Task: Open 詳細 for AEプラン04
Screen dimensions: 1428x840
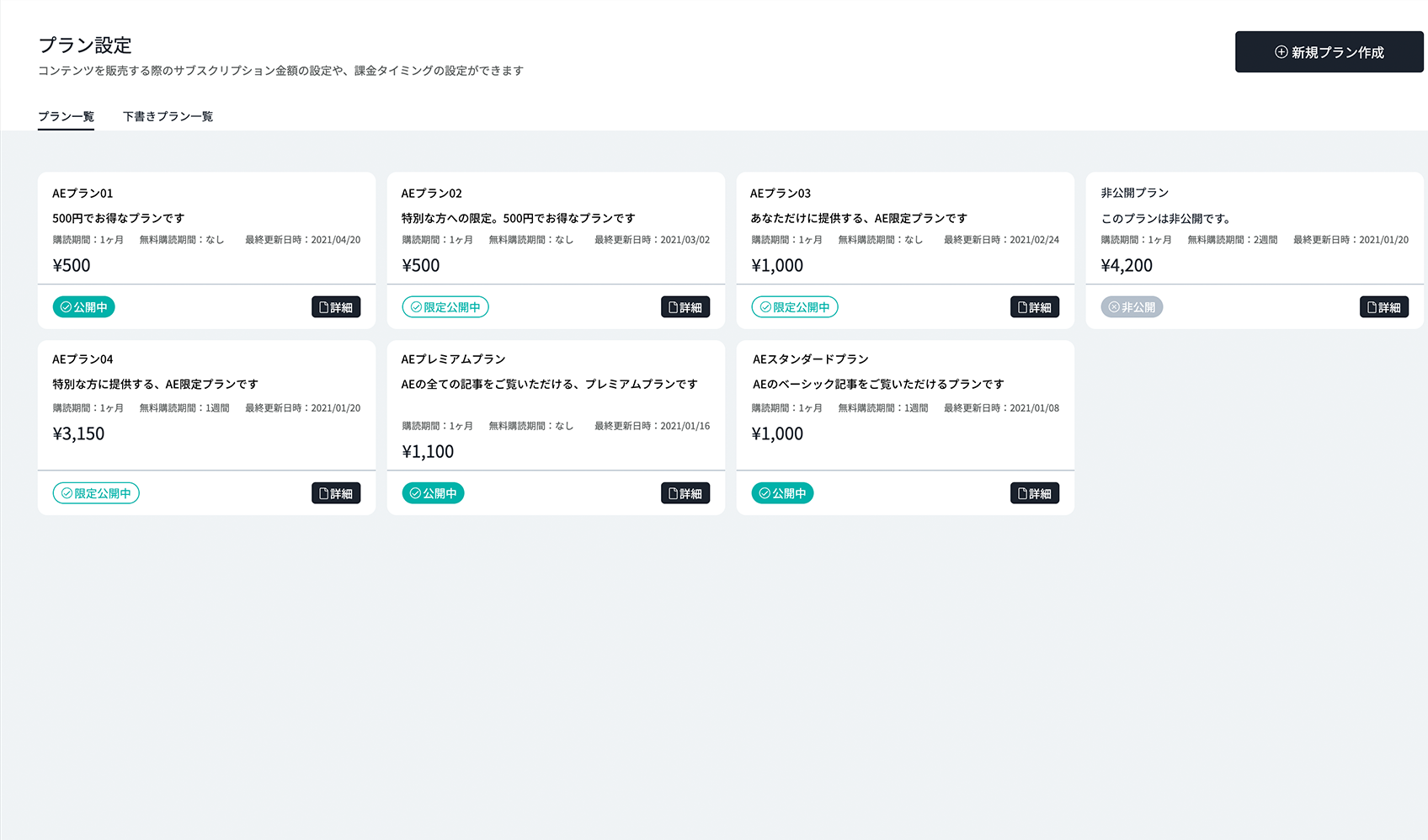Action: click(x=336, y=492)
